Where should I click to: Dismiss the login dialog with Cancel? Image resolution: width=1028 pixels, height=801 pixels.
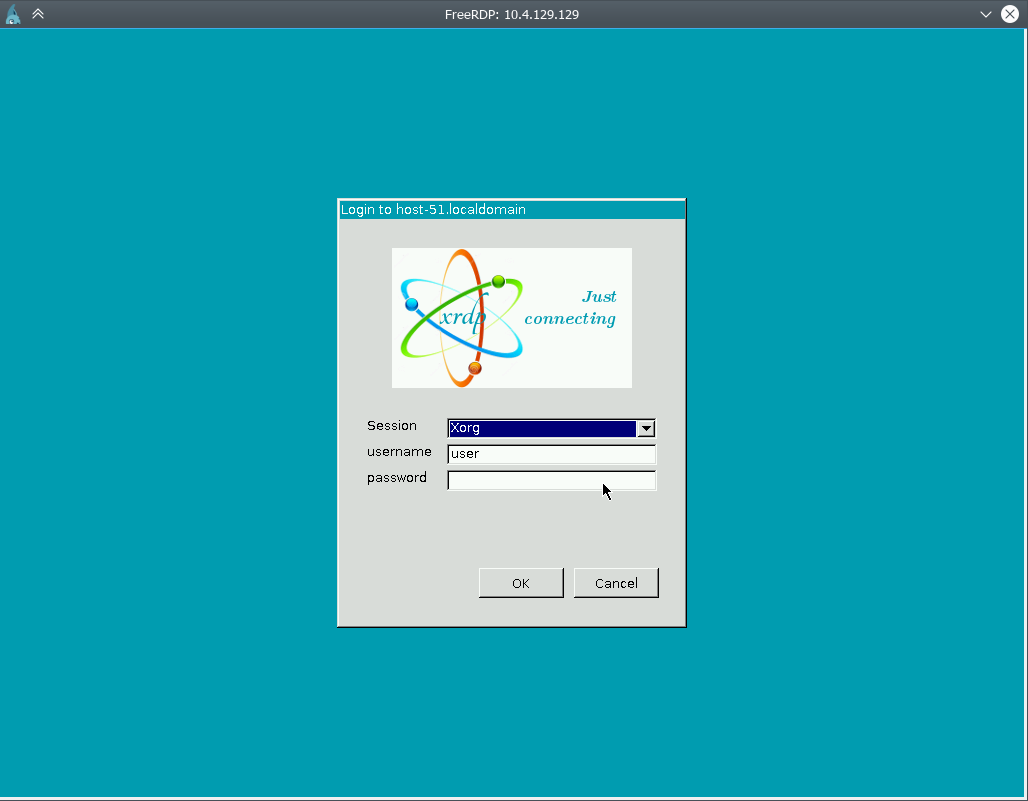pyautogui.click(x=616, y=583)
